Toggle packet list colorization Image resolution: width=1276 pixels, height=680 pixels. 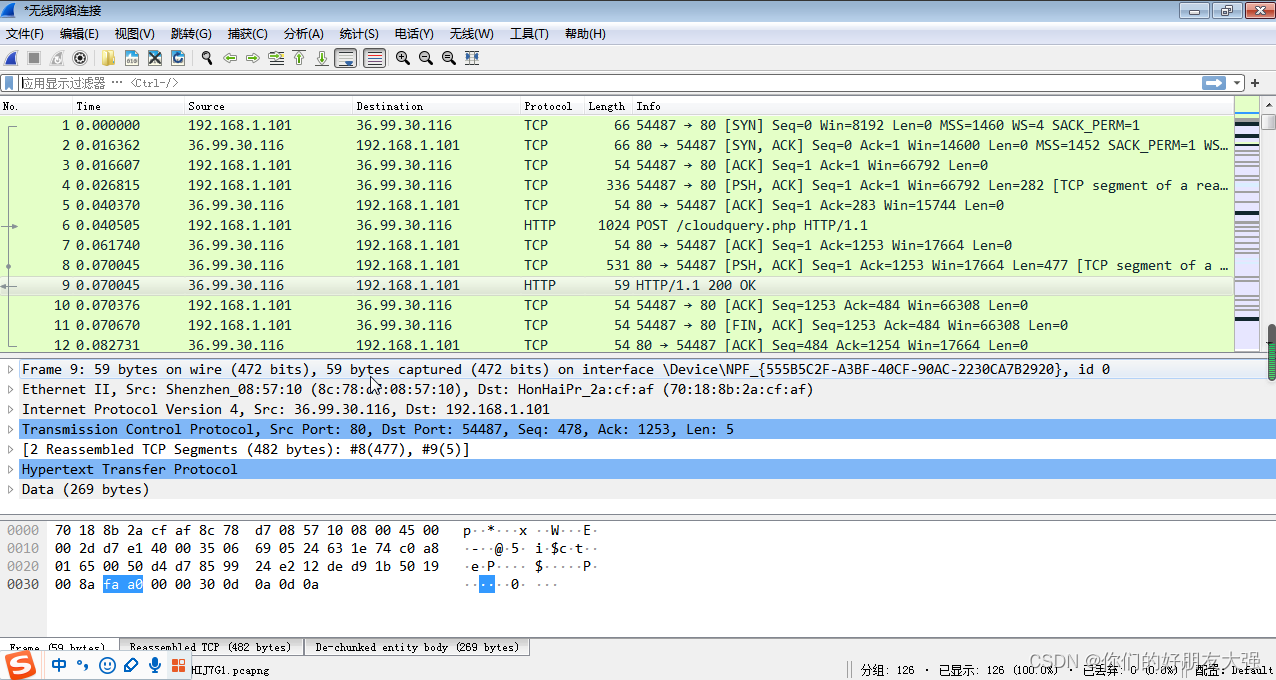point(374,58)
